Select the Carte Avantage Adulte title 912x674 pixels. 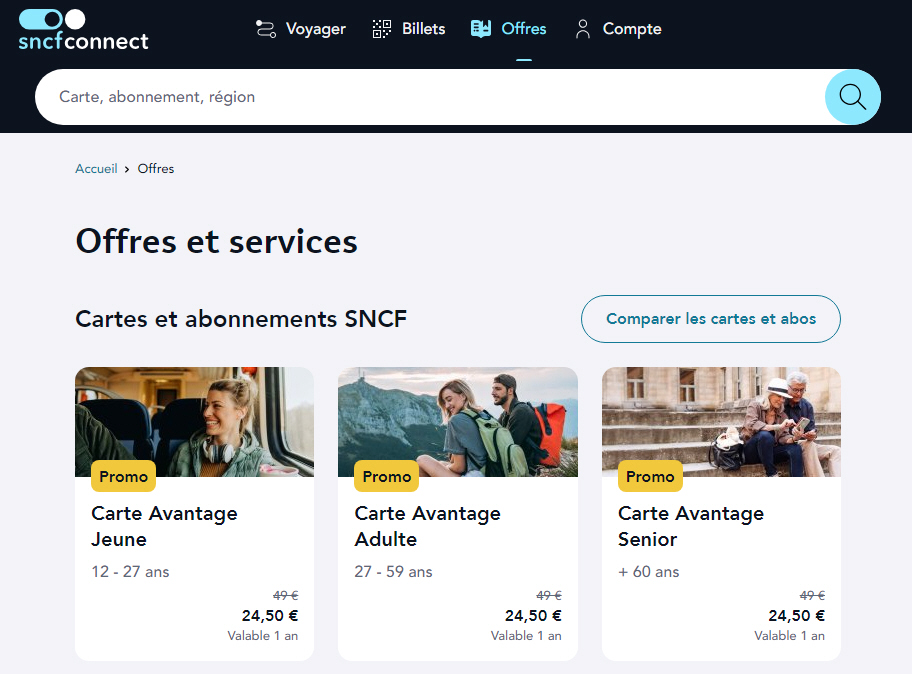click(x=427, y=526)
